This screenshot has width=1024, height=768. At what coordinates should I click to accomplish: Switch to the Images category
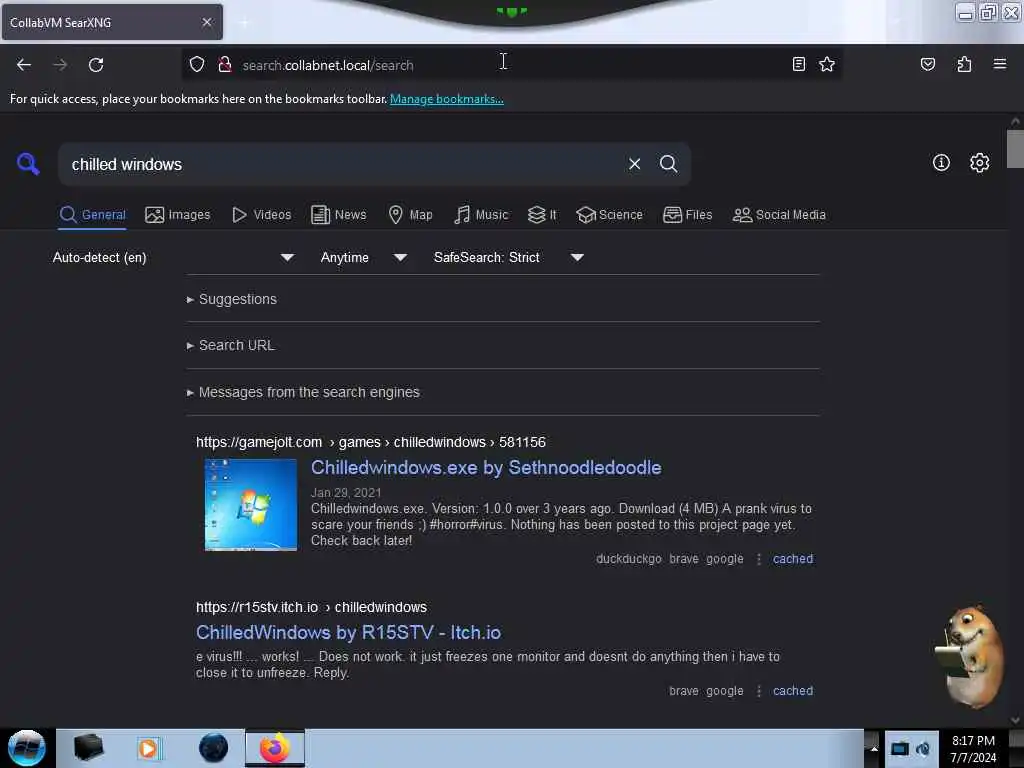[x=177, y=215]
